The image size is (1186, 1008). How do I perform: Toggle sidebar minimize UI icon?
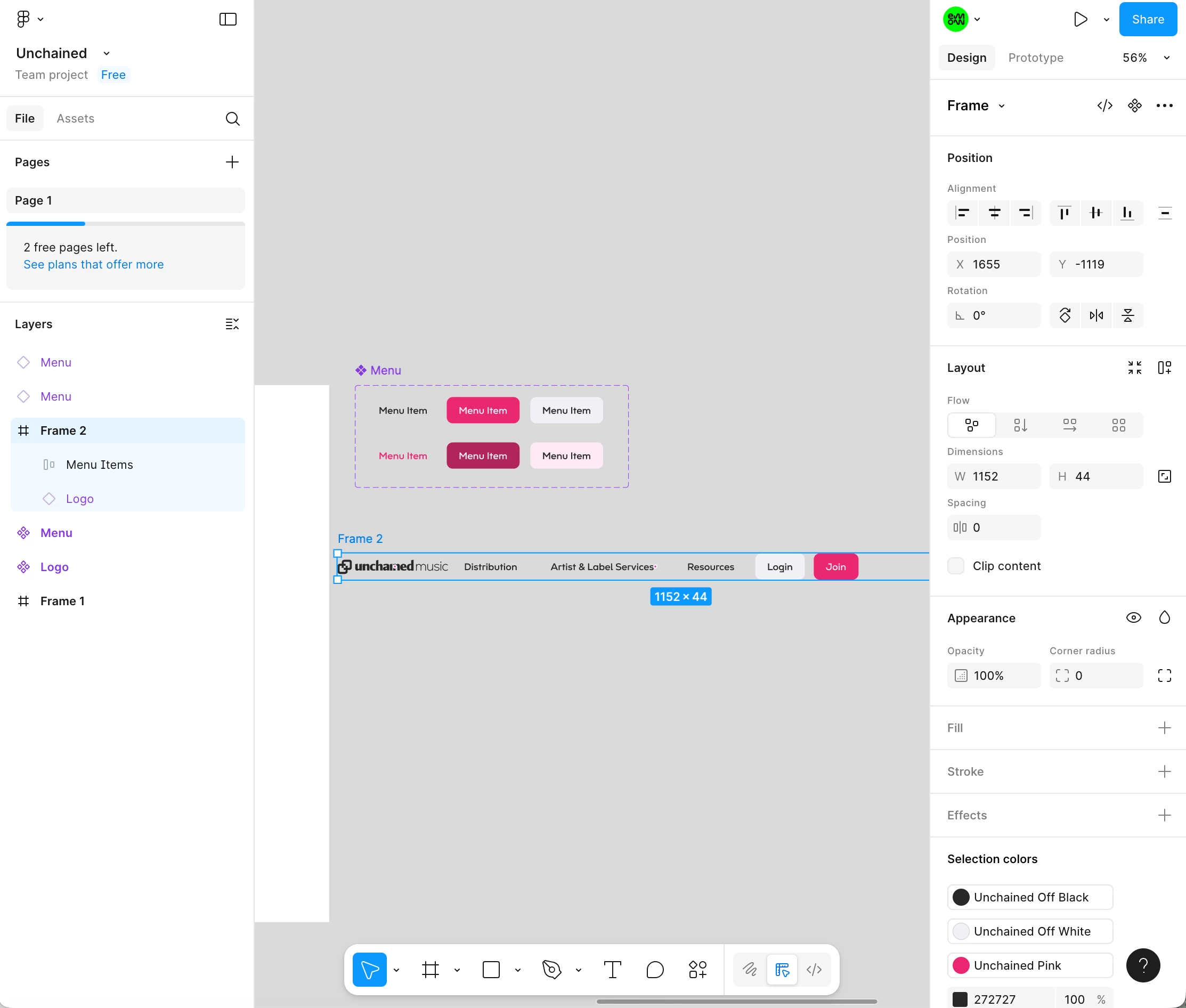[x=228, y=19]
